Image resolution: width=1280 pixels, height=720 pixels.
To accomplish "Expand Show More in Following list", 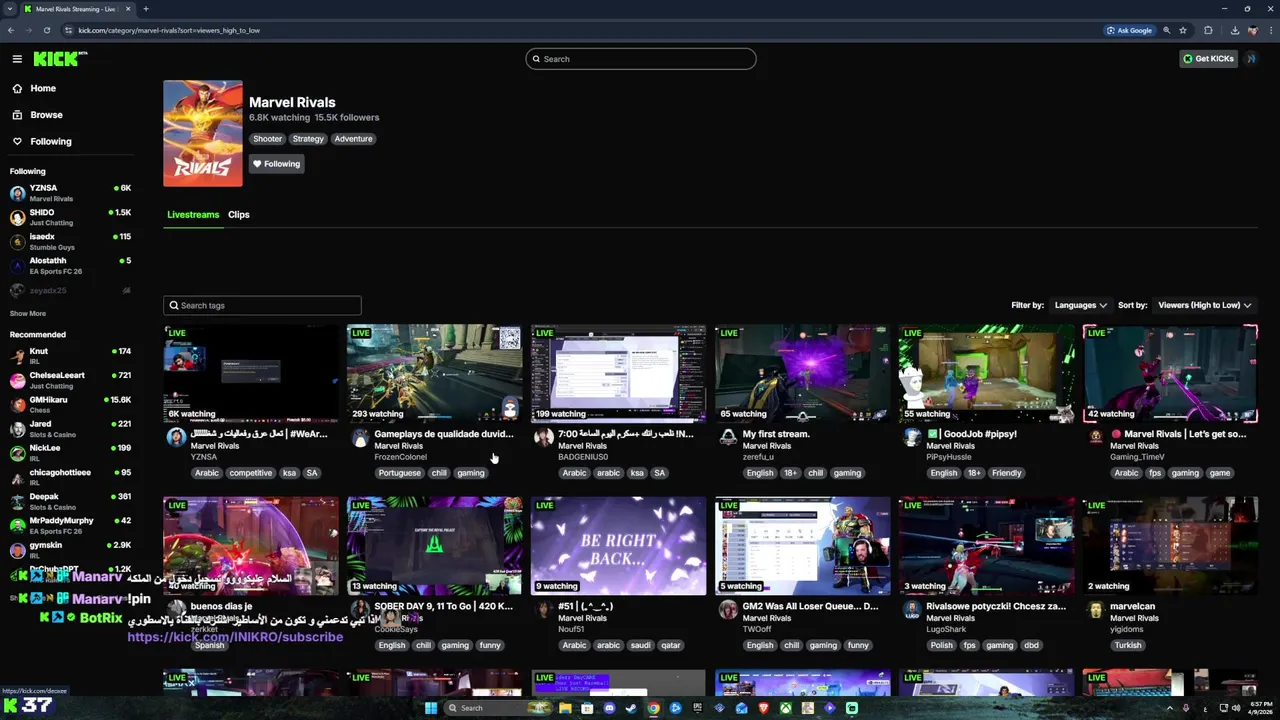I will click(x=28, y=313).
